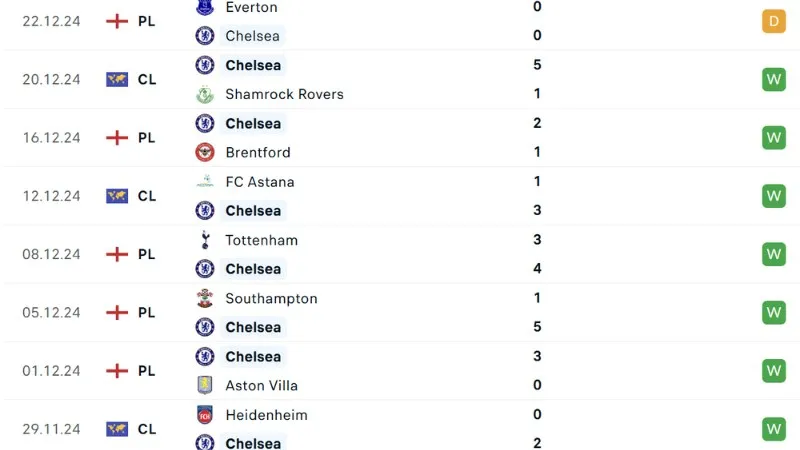Open the Tottenham team link
This screenshot has height=450, width=800.
point(261,240)
